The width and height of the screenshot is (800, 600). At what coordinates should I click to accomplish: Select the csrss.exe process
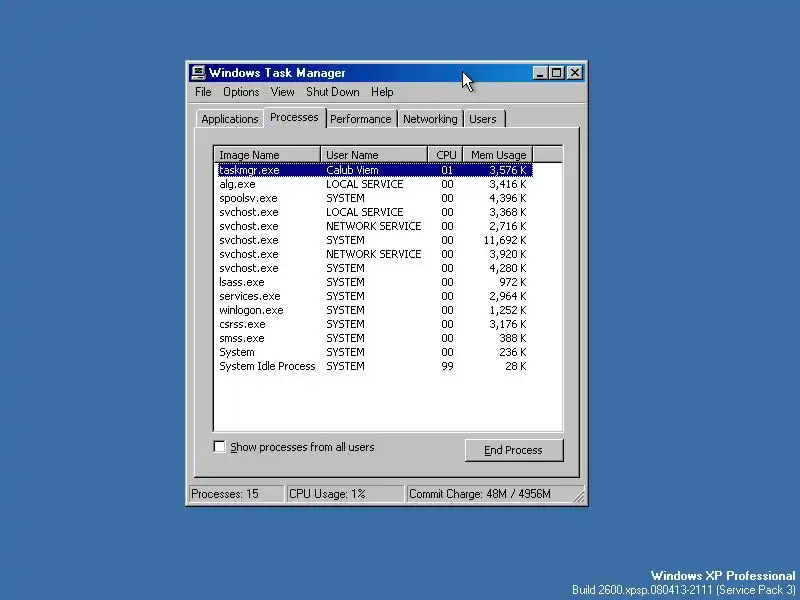(x=374, y=324)
